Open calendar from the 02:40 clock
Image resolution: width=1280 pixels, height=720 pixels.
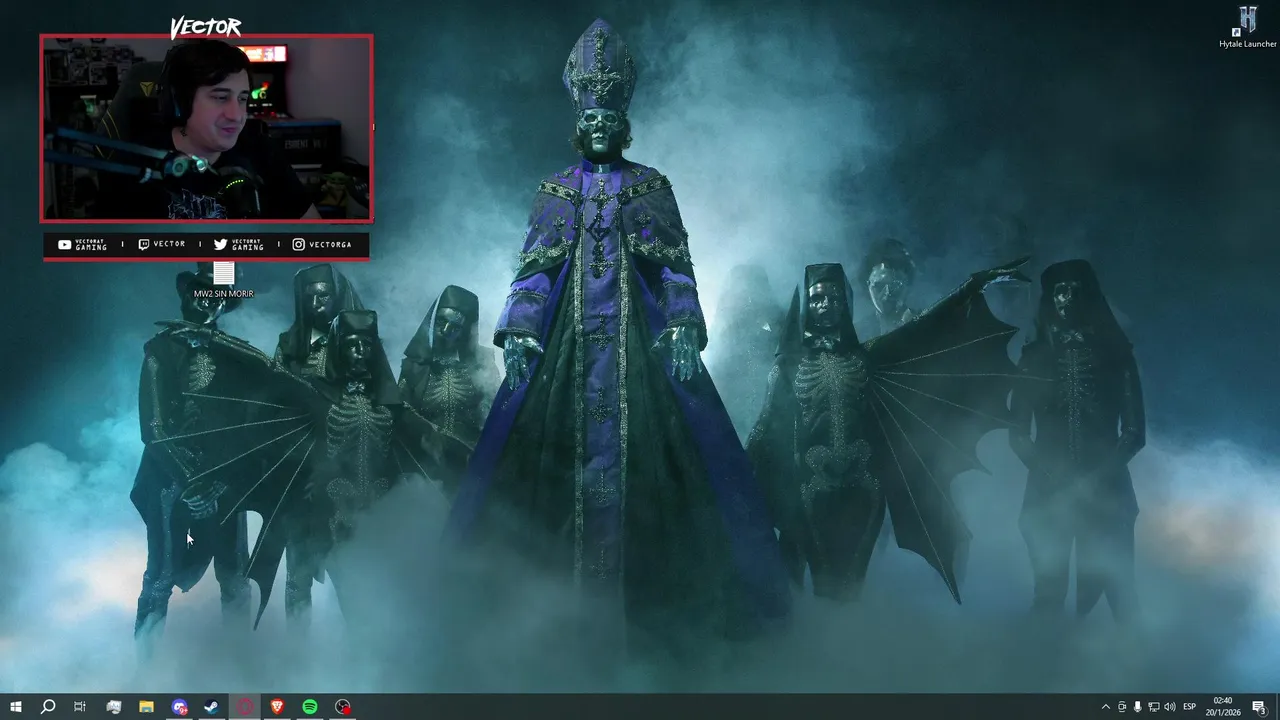click(x=1222, y=707)
